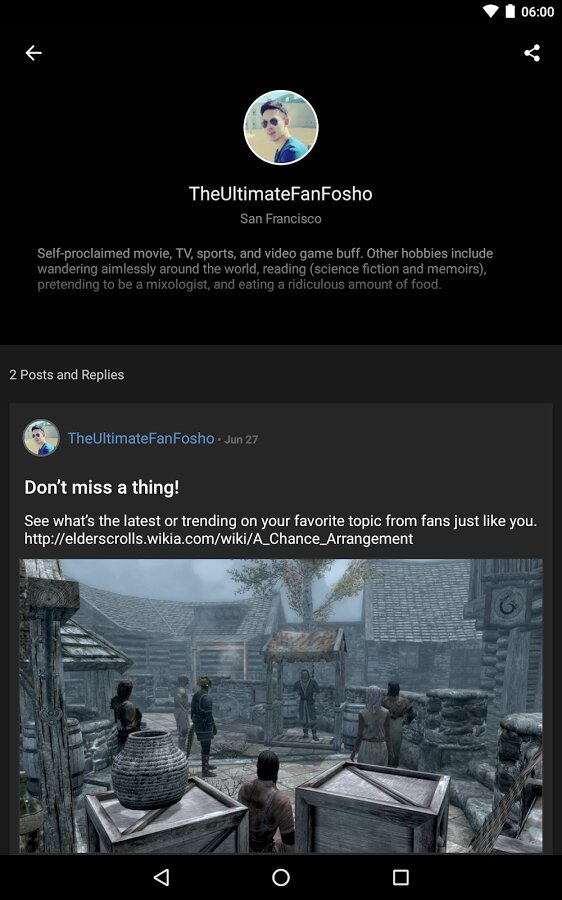Tap the San Francisco location text
562x900 pixels.
(x=281, y=219)
